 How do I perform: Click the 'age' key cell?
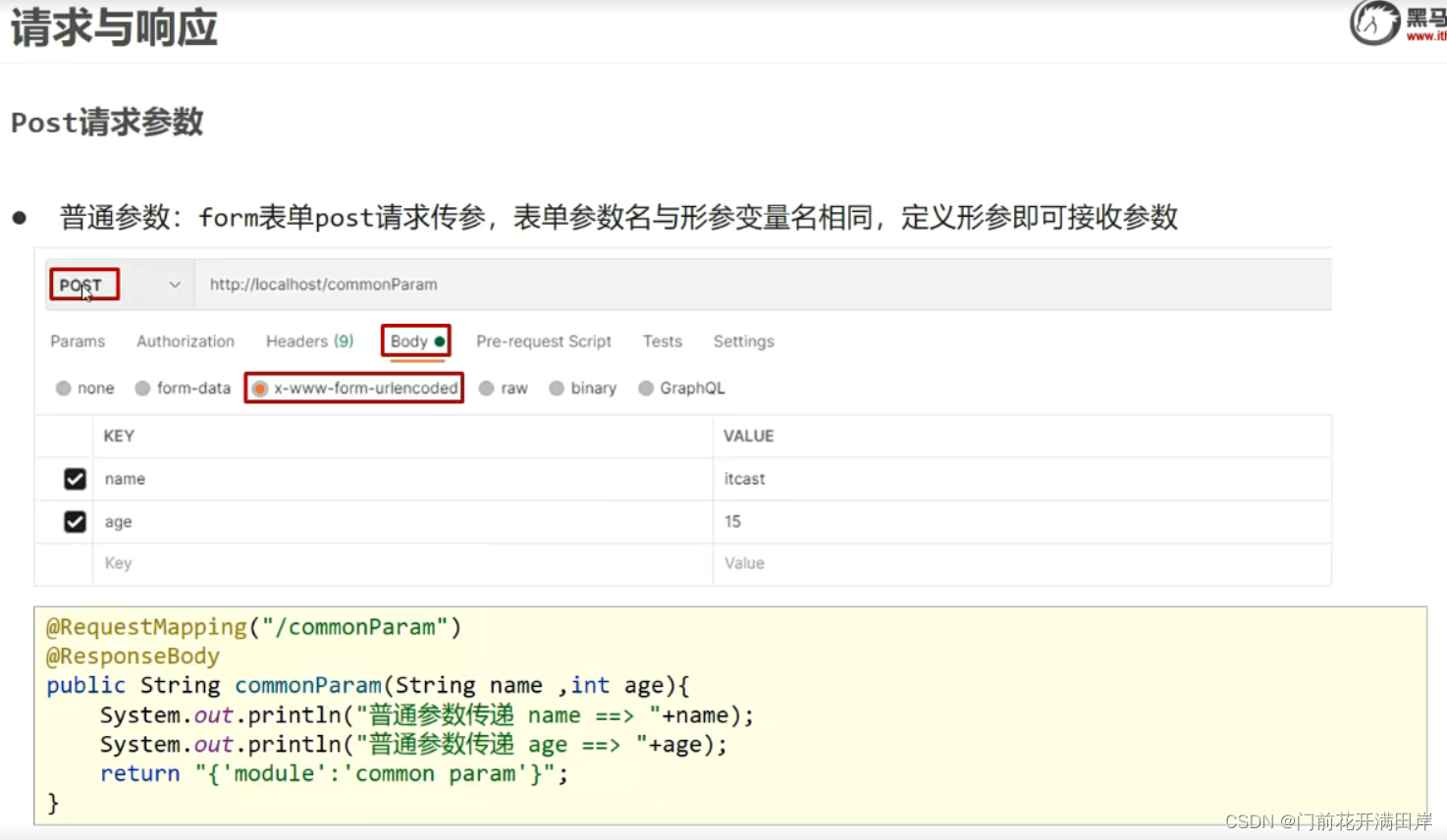pyautogui.click(x=402, y=522)
